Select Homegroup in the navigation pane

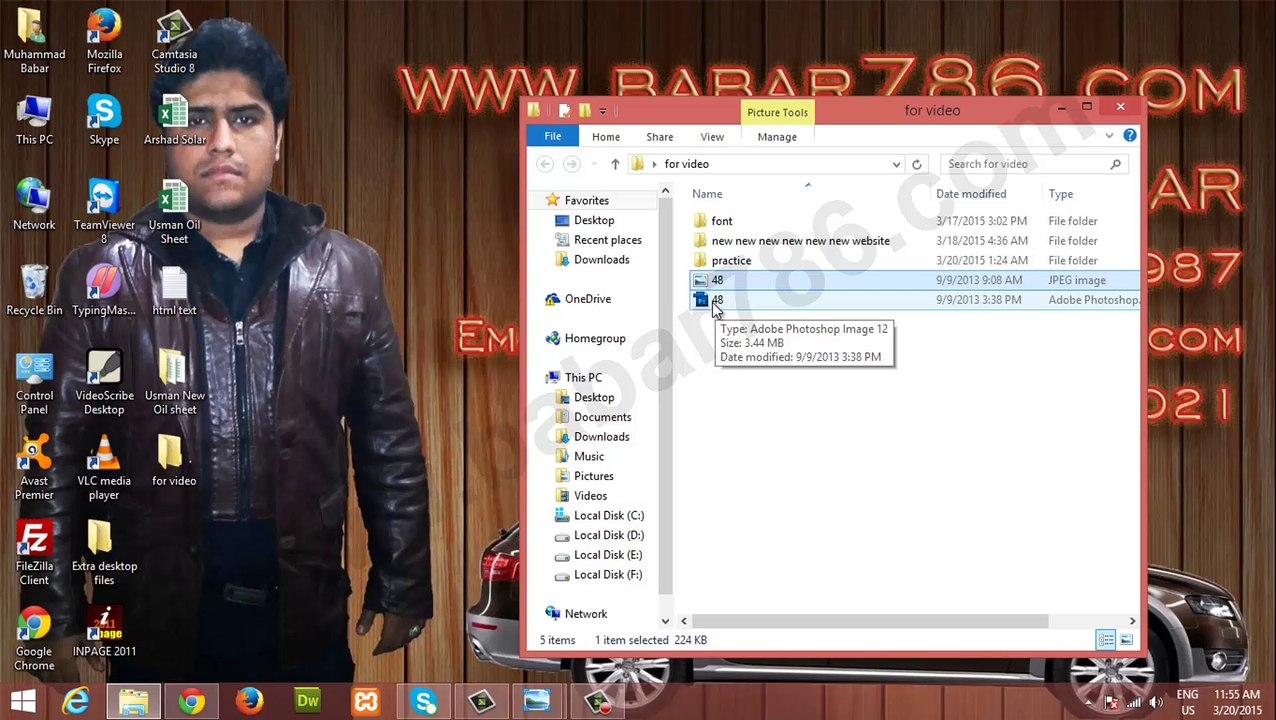point(594,338)
